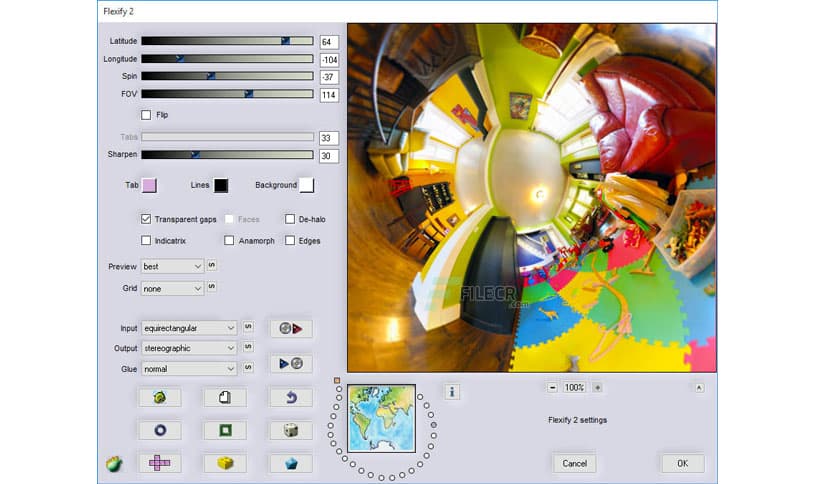
Task: Uncheck Transparent gaps checkbox
Action: (x=146, y=219)
